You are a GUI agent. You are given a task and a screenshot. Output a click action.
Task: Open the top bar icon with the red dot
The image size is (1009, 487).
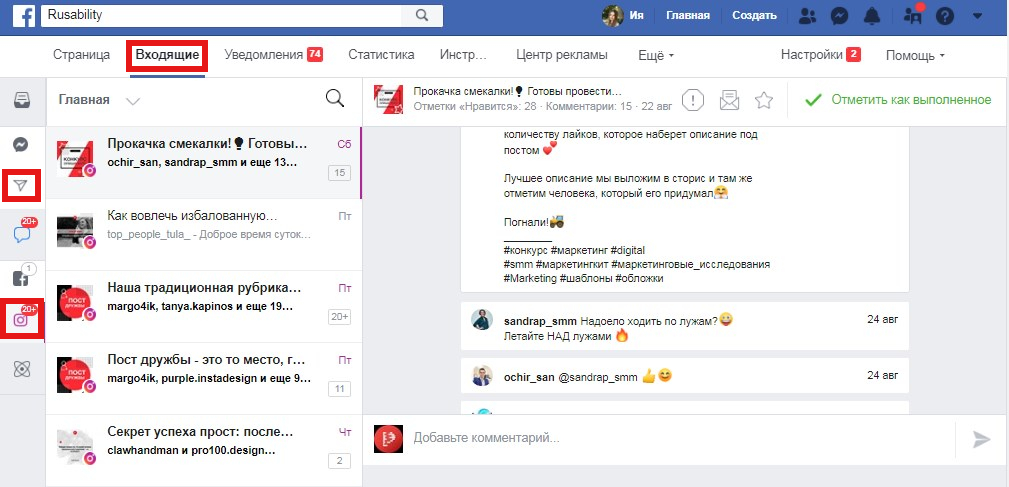tap(913, 15)
